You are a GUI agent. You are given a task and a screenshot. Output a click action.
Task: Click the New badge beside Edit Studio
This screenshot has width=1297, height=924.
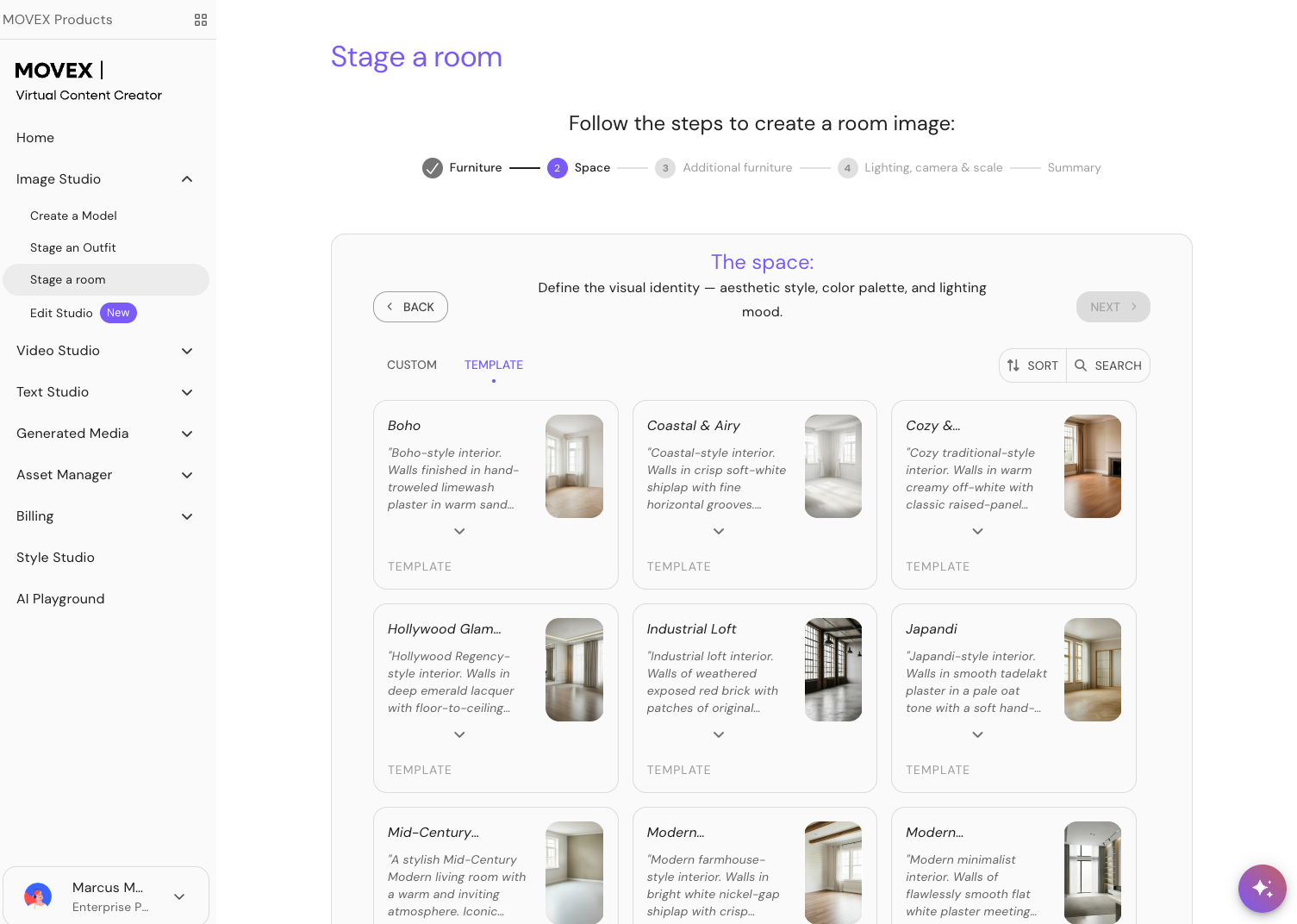click(118, 313)
